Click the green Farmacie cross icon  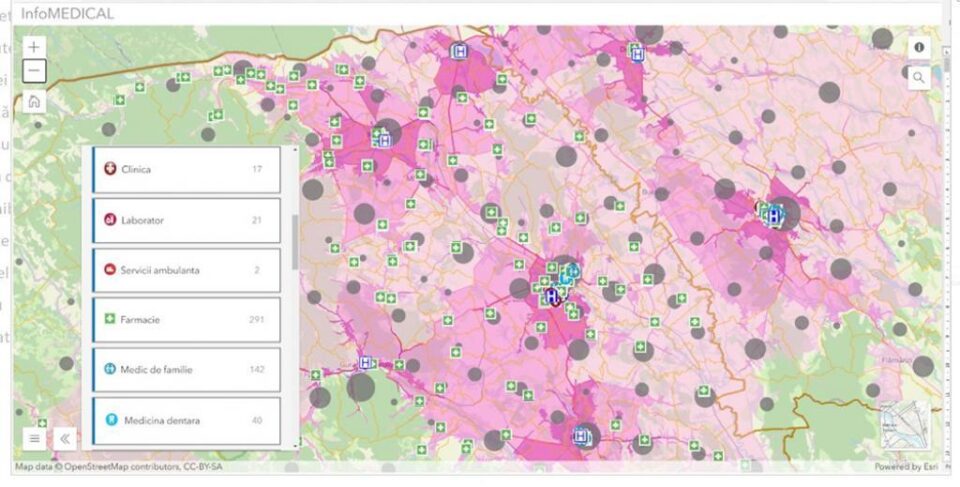click(x=110, y=319)
